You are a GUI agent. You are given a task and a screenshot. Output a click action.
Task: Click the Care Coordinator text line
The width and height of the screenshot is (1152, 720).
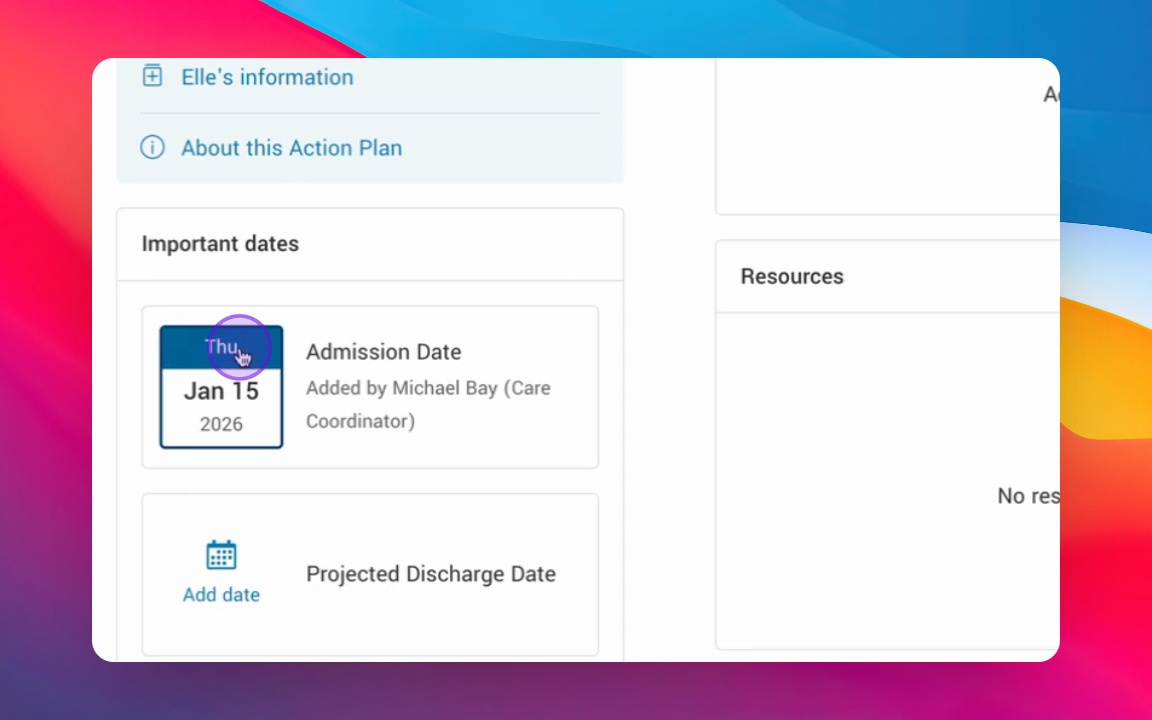point(360,421)
